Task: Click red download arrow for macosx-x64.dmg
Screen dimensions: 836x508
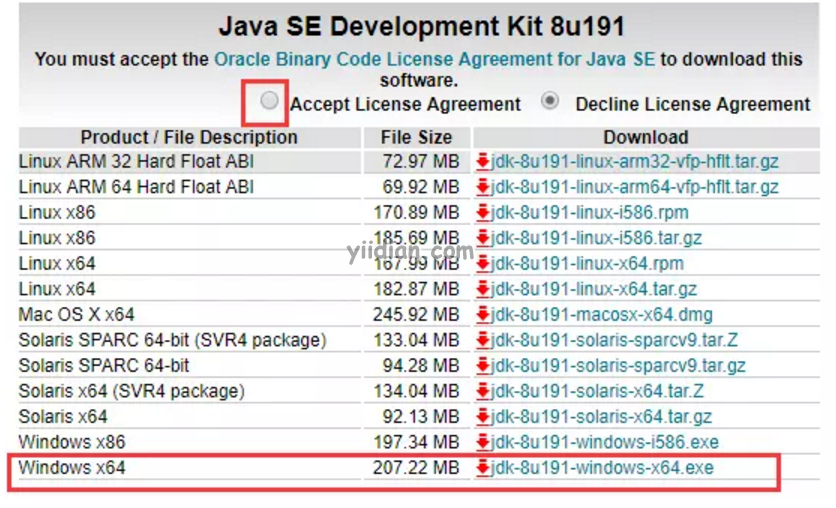Action: point(483,315)
